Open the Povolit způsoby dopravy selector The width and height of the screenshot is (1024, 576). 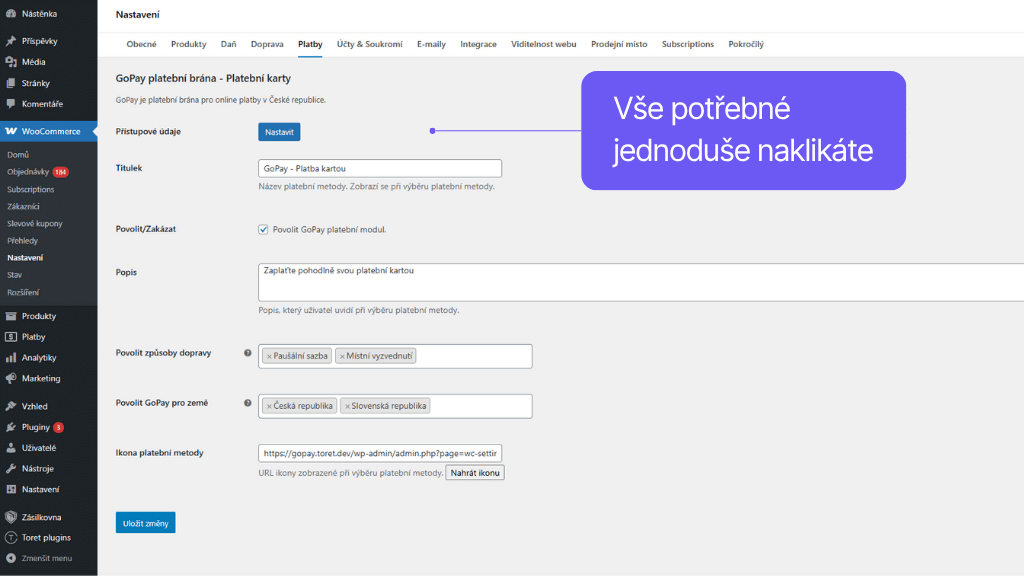click(474, 356)
